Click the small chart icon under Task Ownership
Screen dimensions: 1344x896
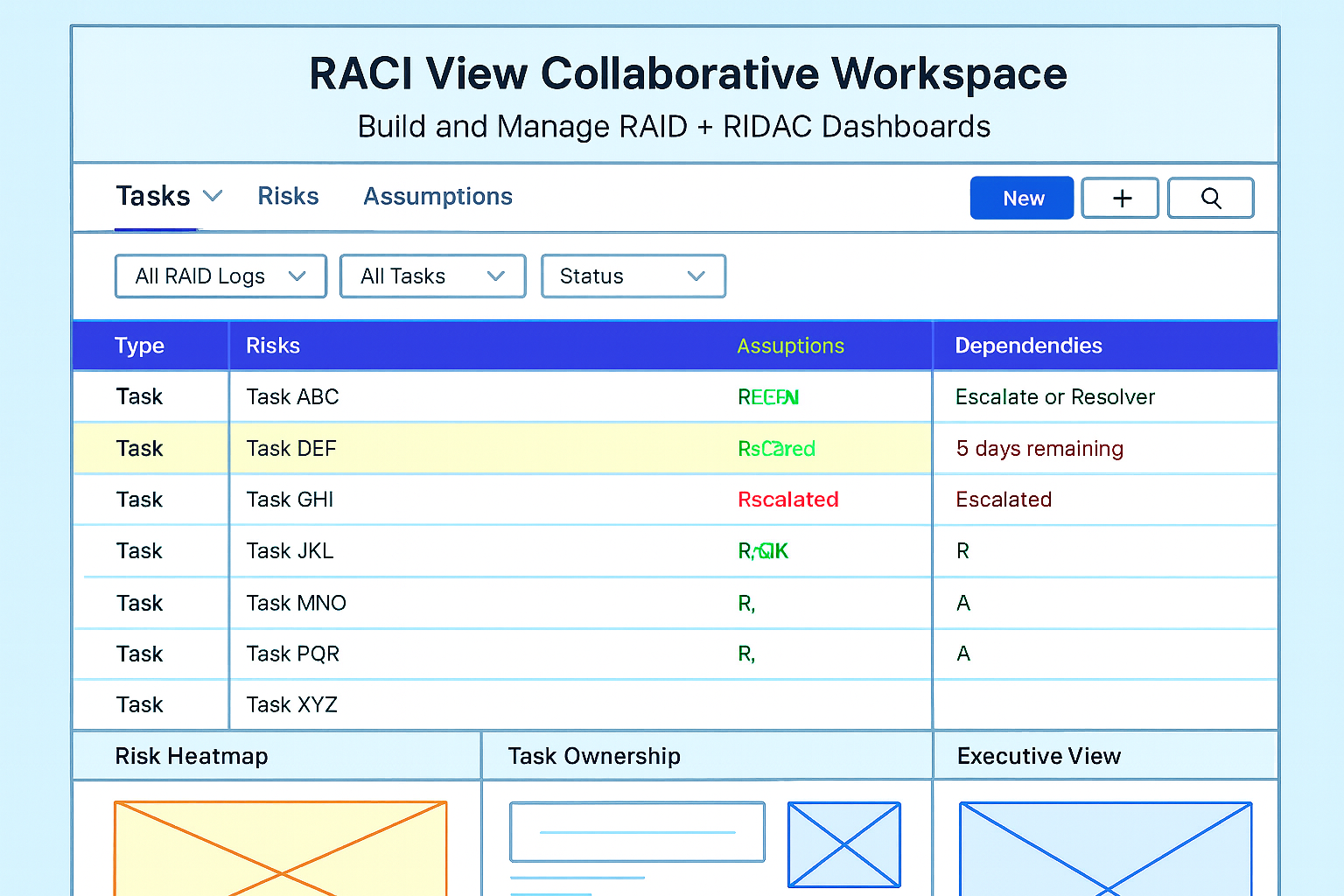pyautogui.click(x=843, y=845)
